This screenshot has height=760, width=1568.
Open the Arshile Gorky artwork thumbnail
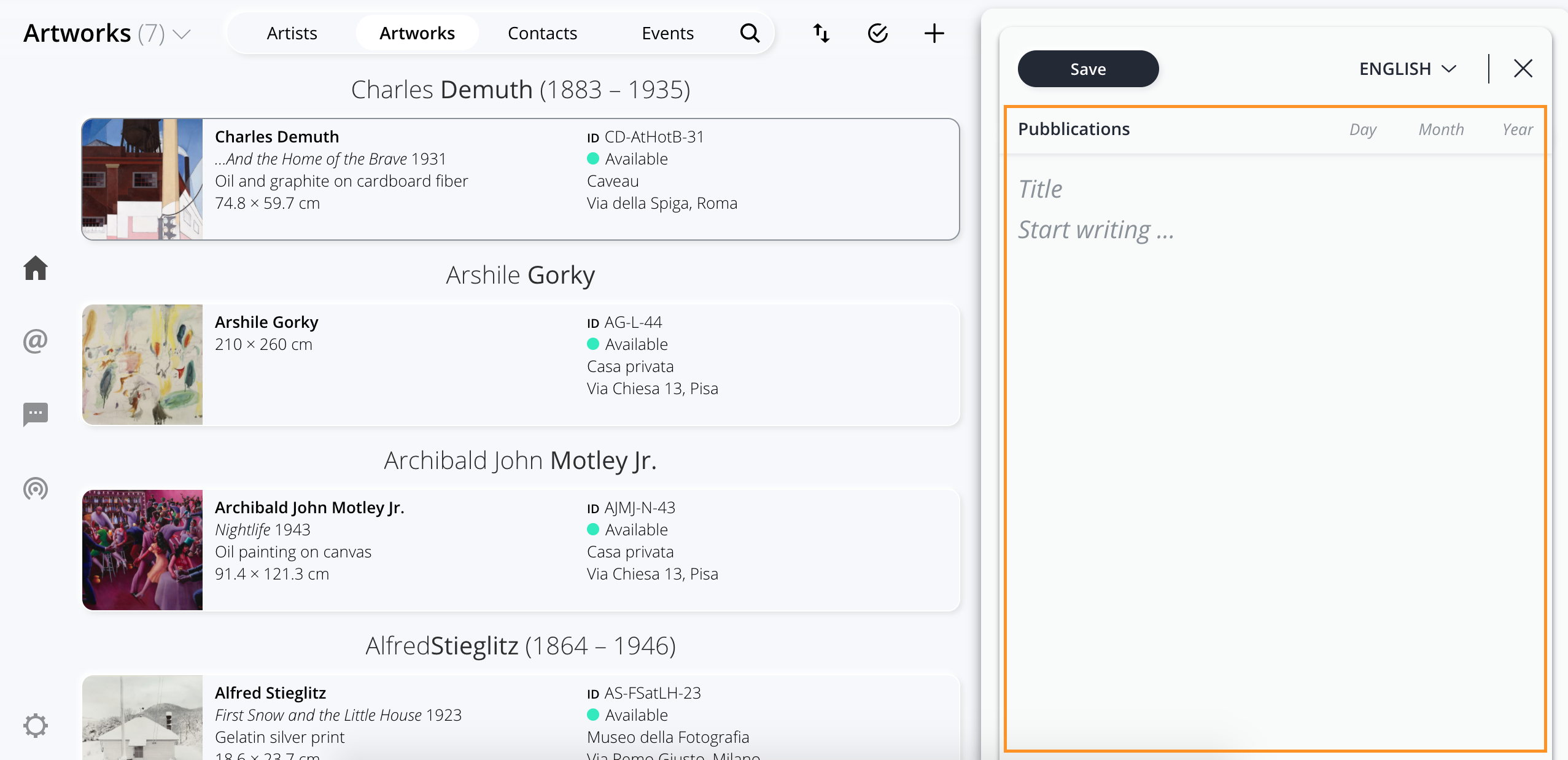coord(142,365)
